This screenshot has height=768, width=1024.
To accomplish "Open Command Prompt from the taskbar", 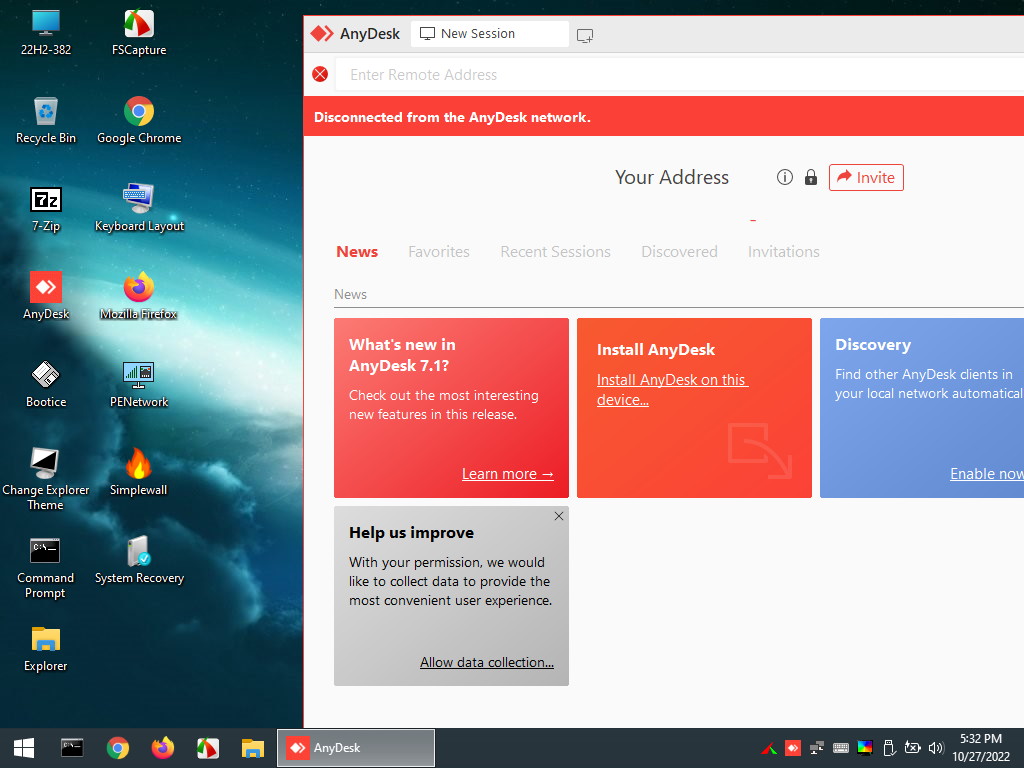I will [72, 748].
